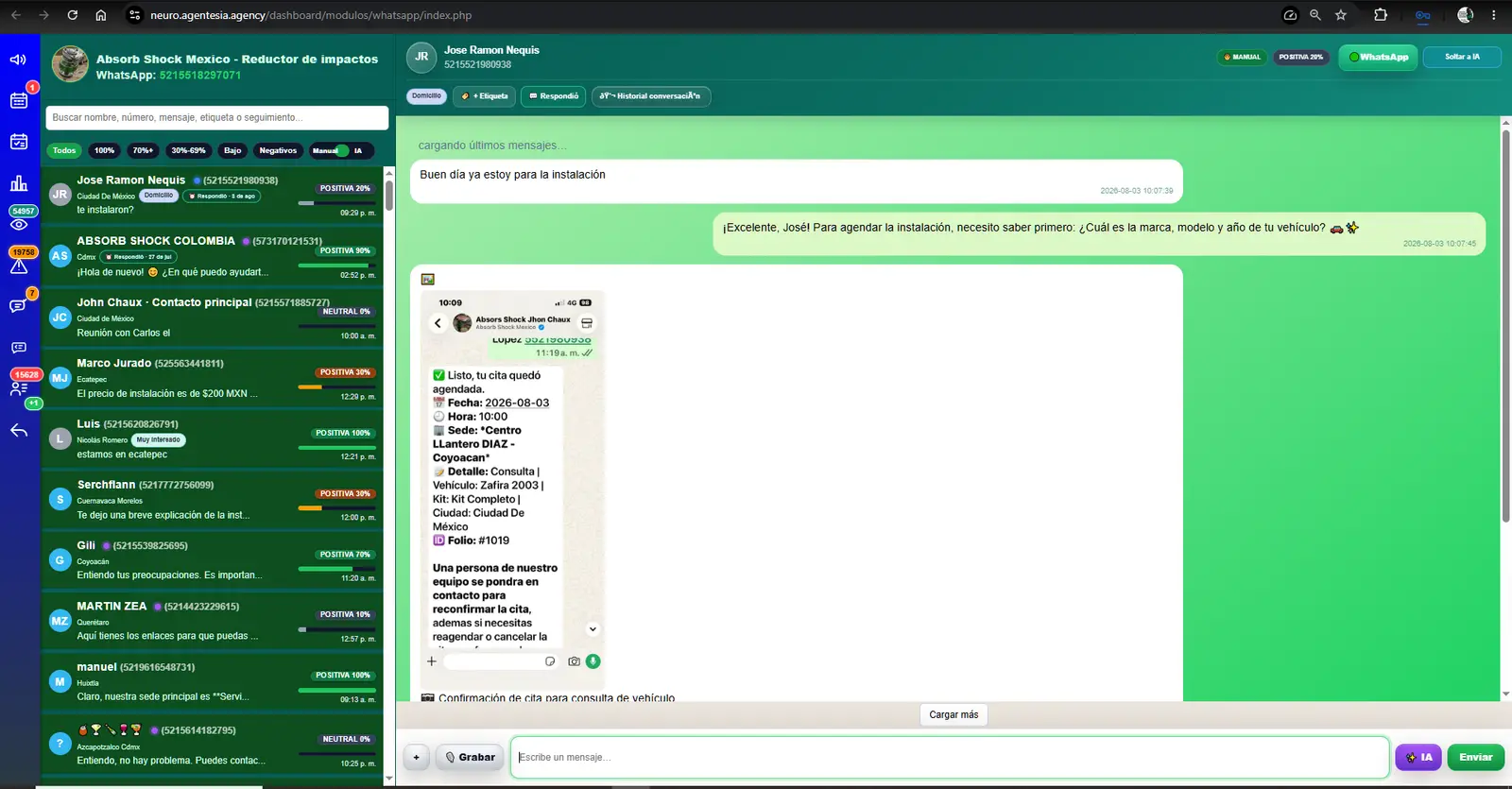Click the eye icon under 54957 badge
The width and height of the screenshot is (1512, 789).
click(x=19, y=225)
